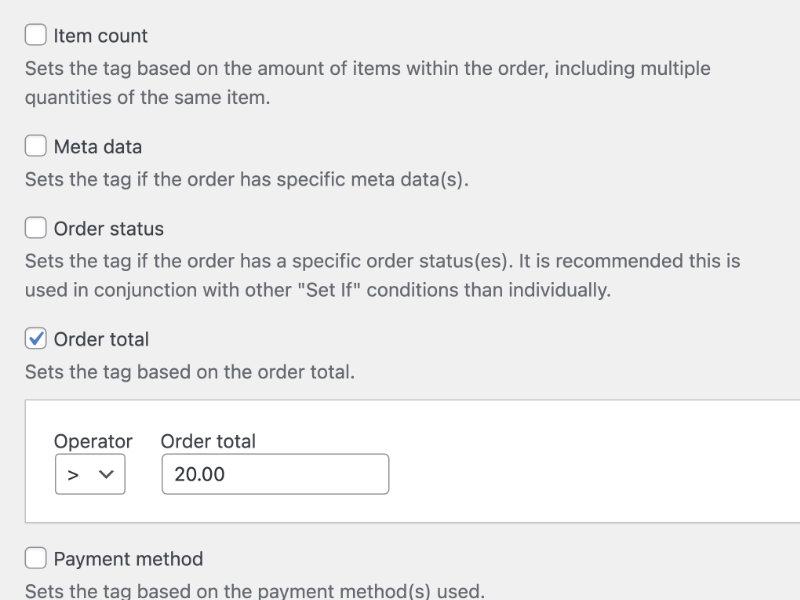Click the "Order status" label text
This screenshot has height=600, width=800.
pyautogui.click(x=108, y=229)
